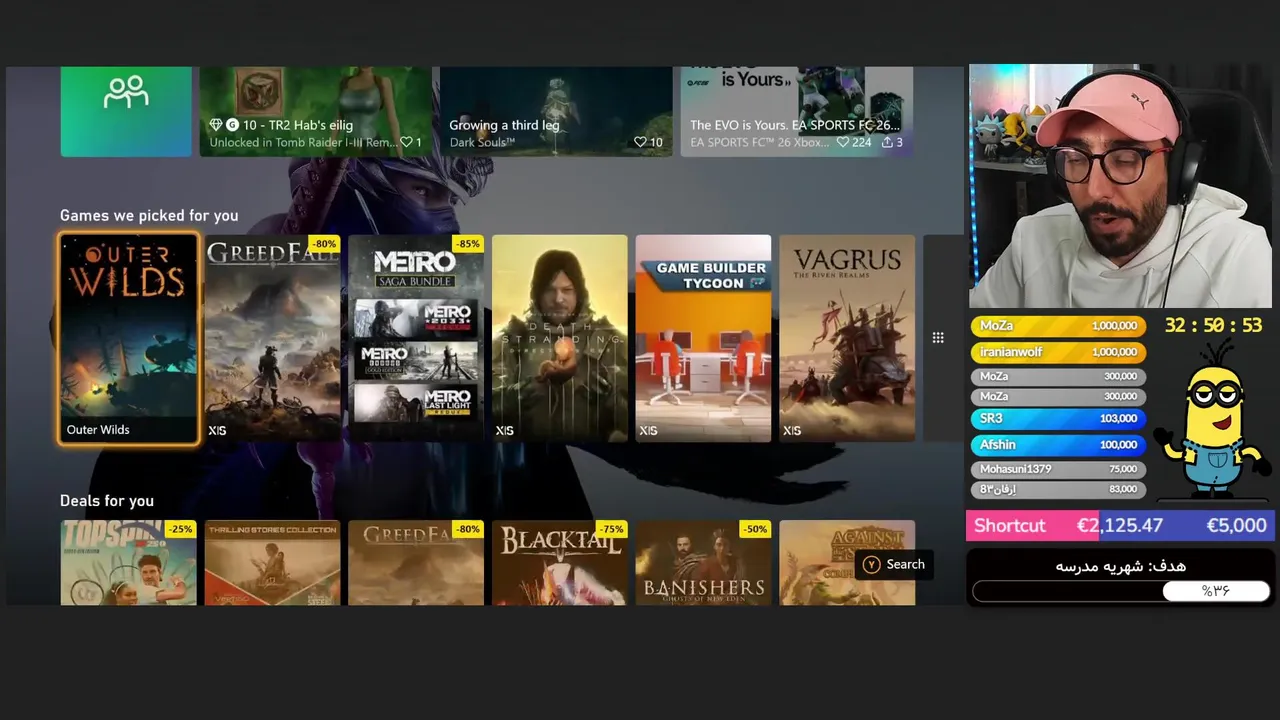Open the Thrilling Stories Collection deal
1280x720 pixels.
[x=273, y=562]
